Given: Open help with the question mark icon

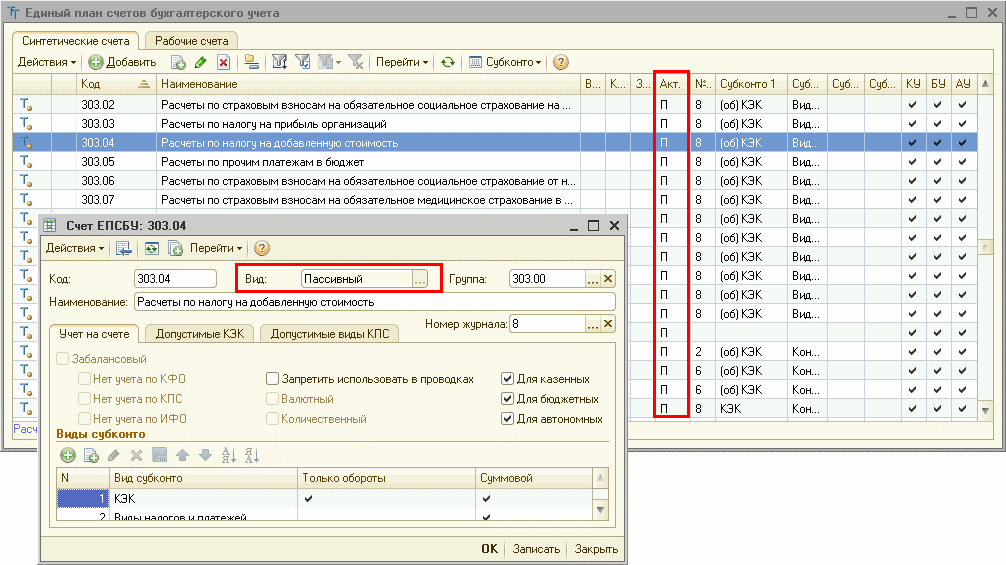Looking at the screenshot, I should pyautogui.click(x=561, y=62).
